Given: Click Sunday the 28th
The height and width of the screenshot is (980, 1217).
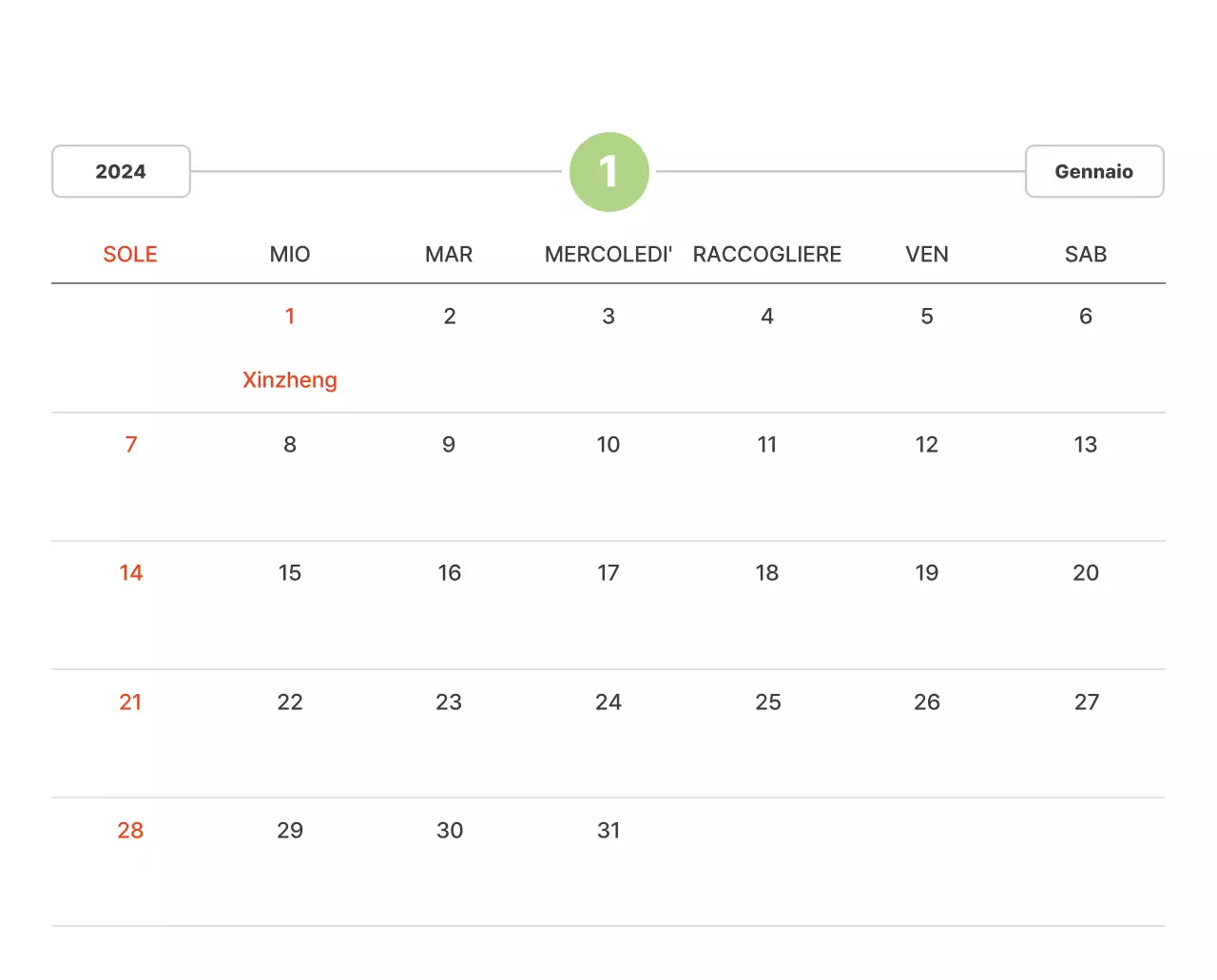Looking at the screenshot, I should 130,830.
